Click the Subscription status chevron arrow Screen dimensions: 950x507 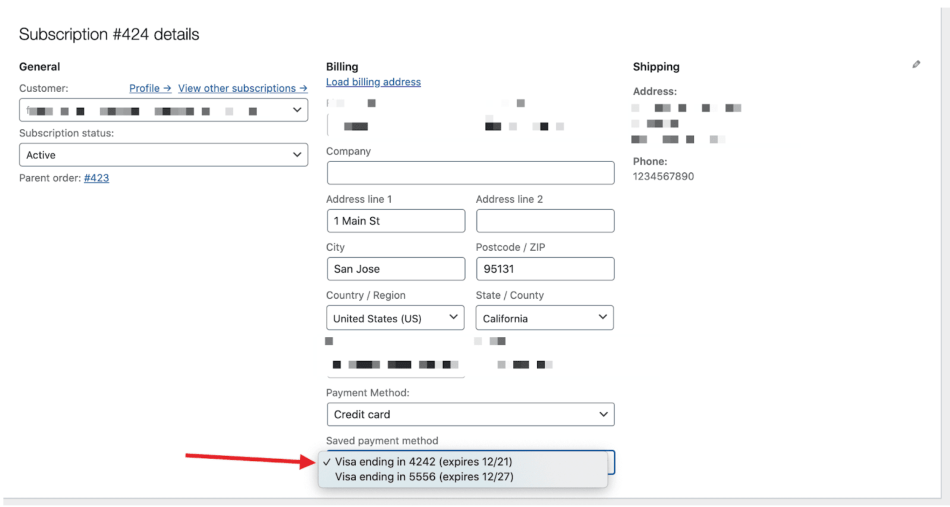297,155
